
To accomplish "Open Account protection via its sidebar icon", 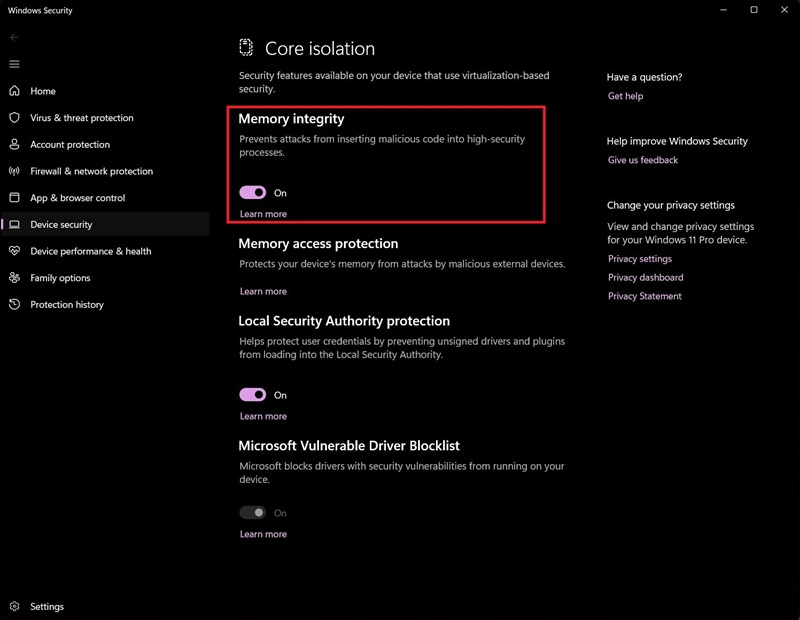I will click(14, 144).
